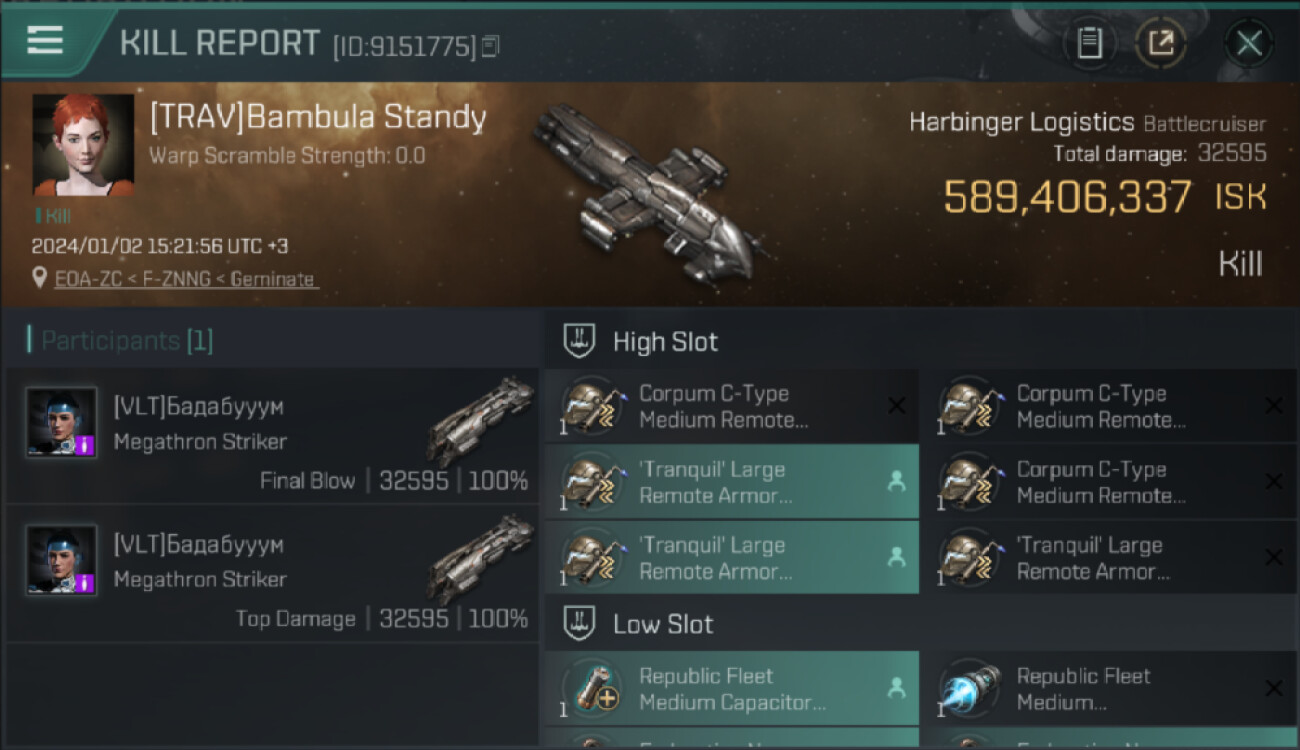Share kill report via export icon

pos(1160,43)
